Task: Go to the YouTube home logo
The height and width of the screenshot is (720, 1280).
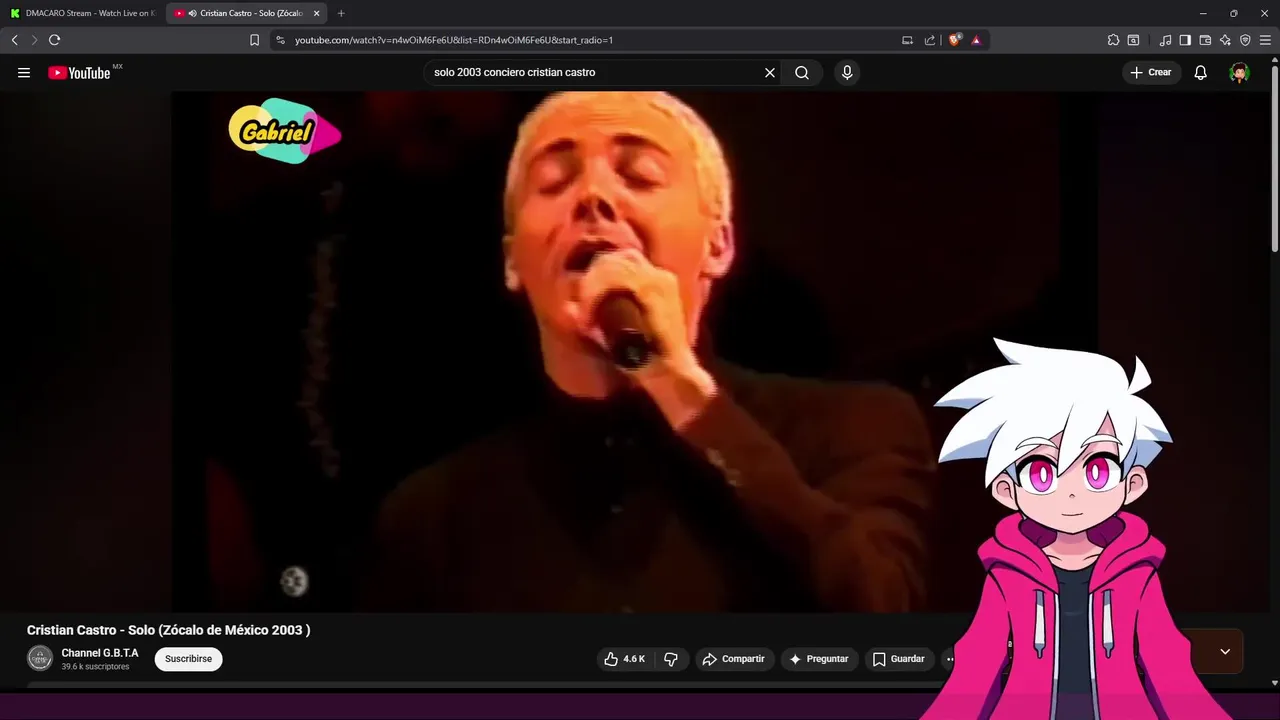Action: coord(80,72)
